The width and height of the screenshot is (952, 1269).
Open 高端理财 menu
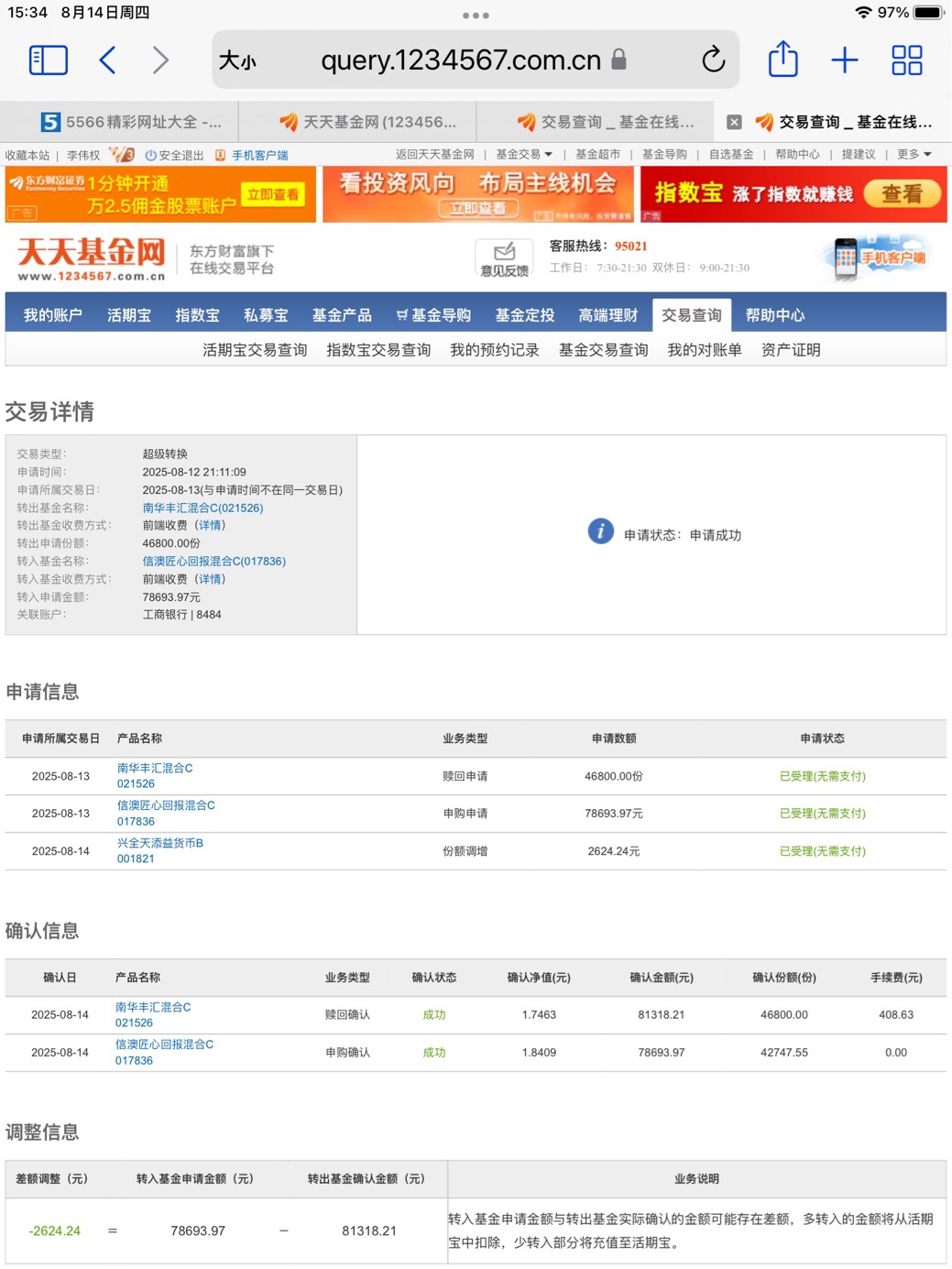(x=608, y=315)
